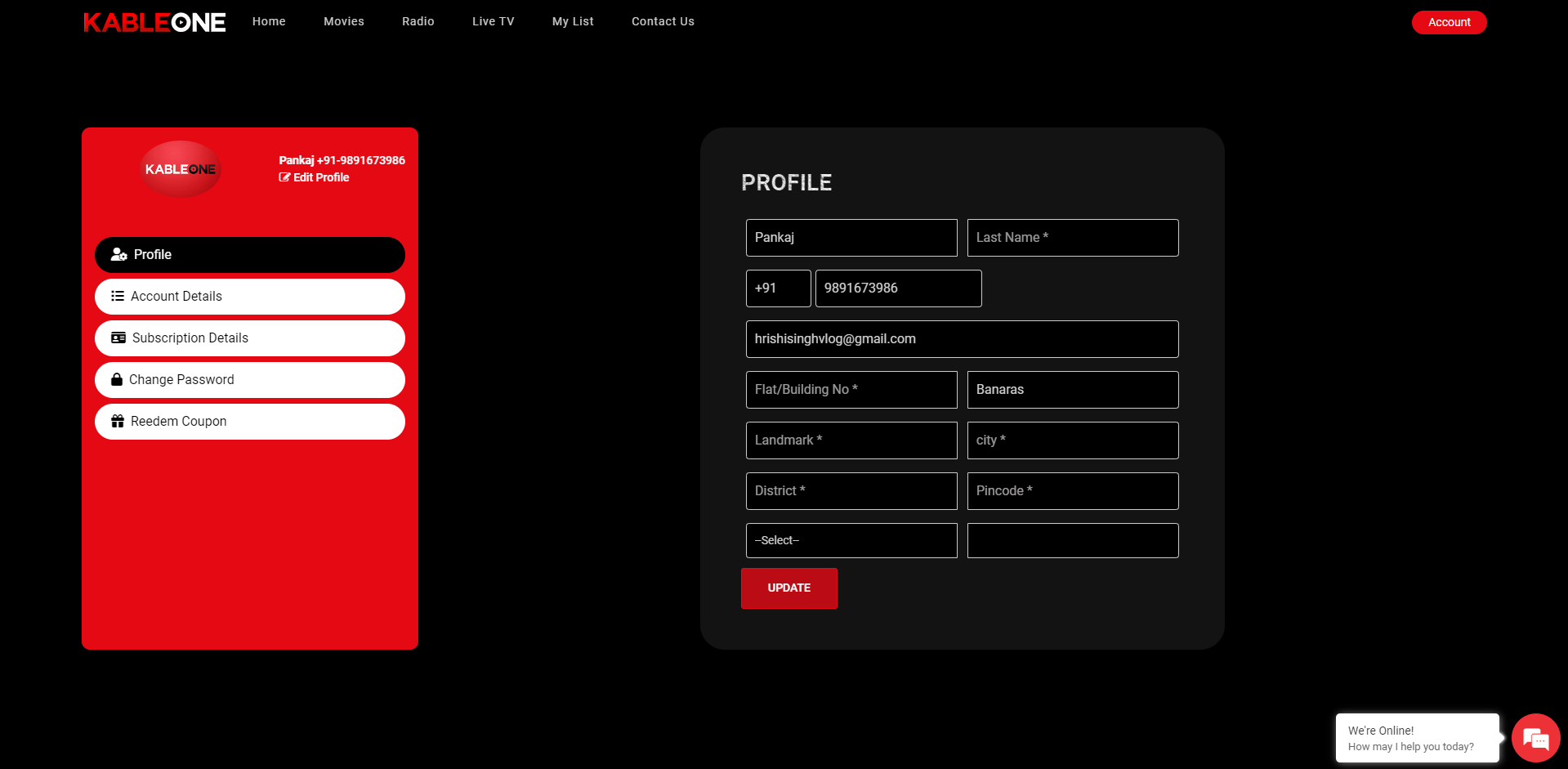Click the Account button at top right

[x=1449, y=23]
